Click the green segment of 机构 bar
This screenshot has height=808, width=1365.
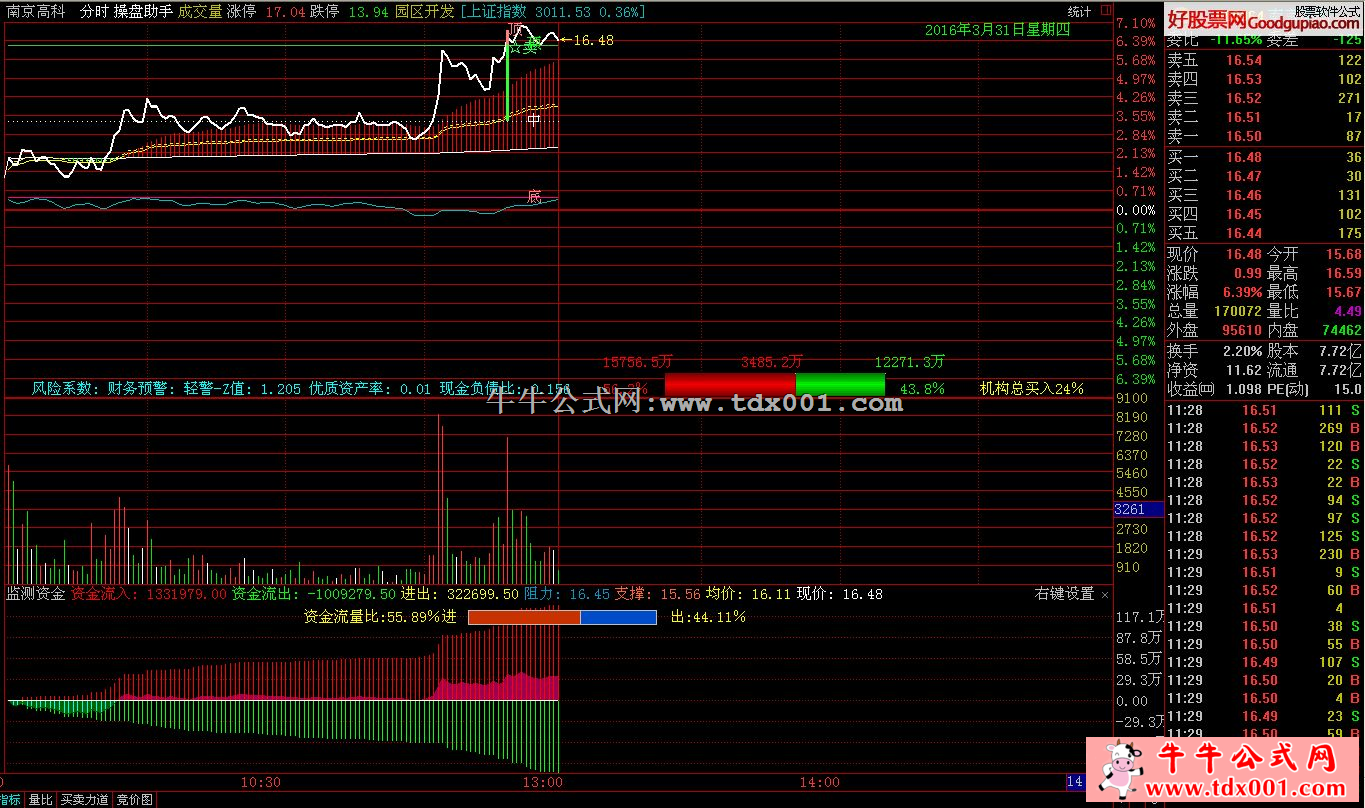[x=840, y=384]
